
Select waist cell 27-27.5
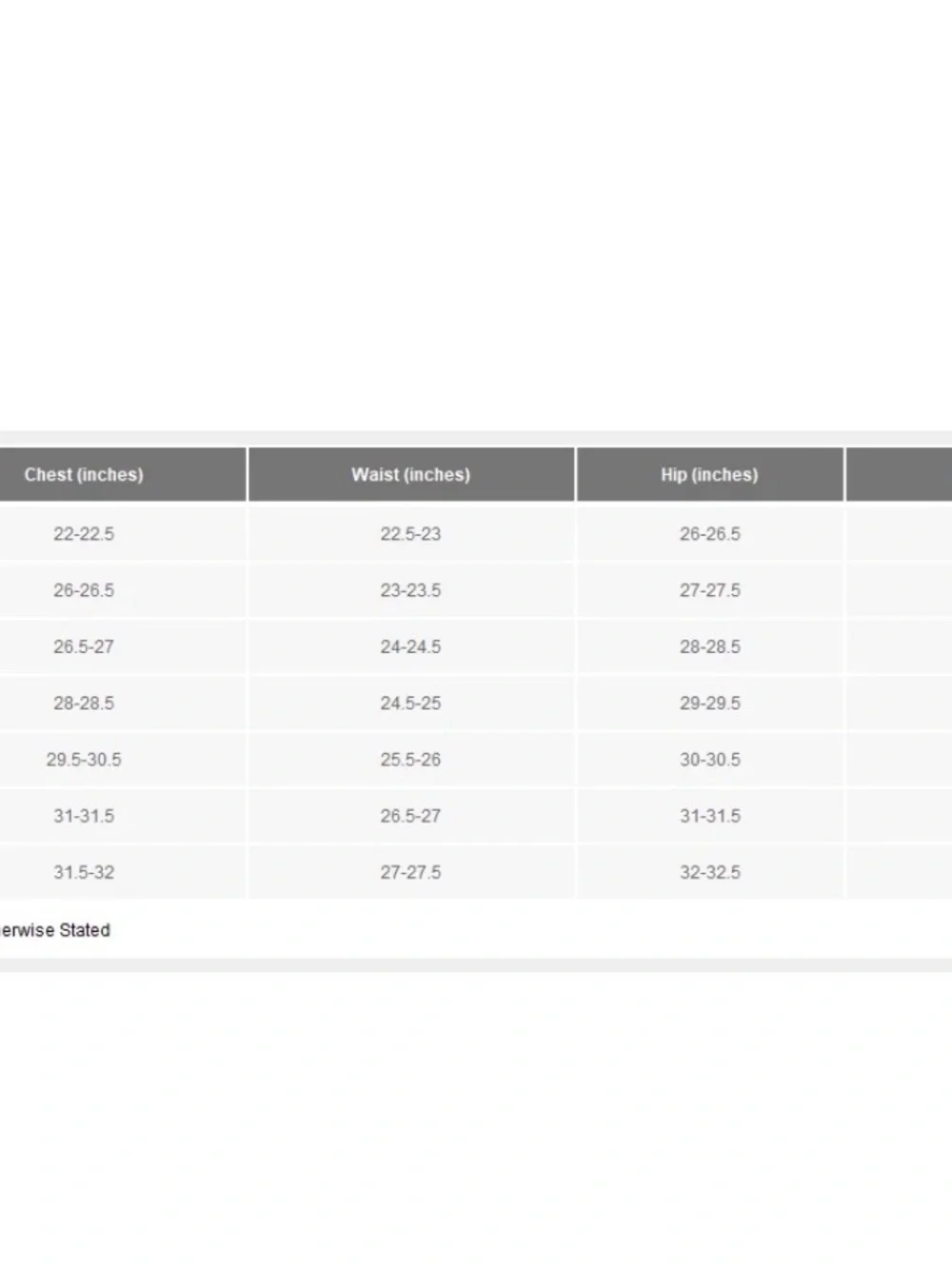tap(411, 872)
